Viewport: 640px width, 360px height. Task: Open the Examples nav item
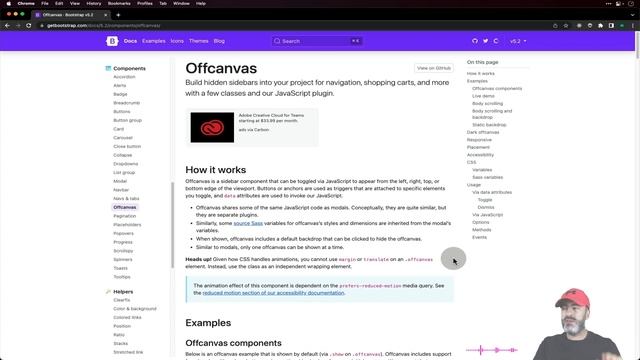(x=154, y=41)
